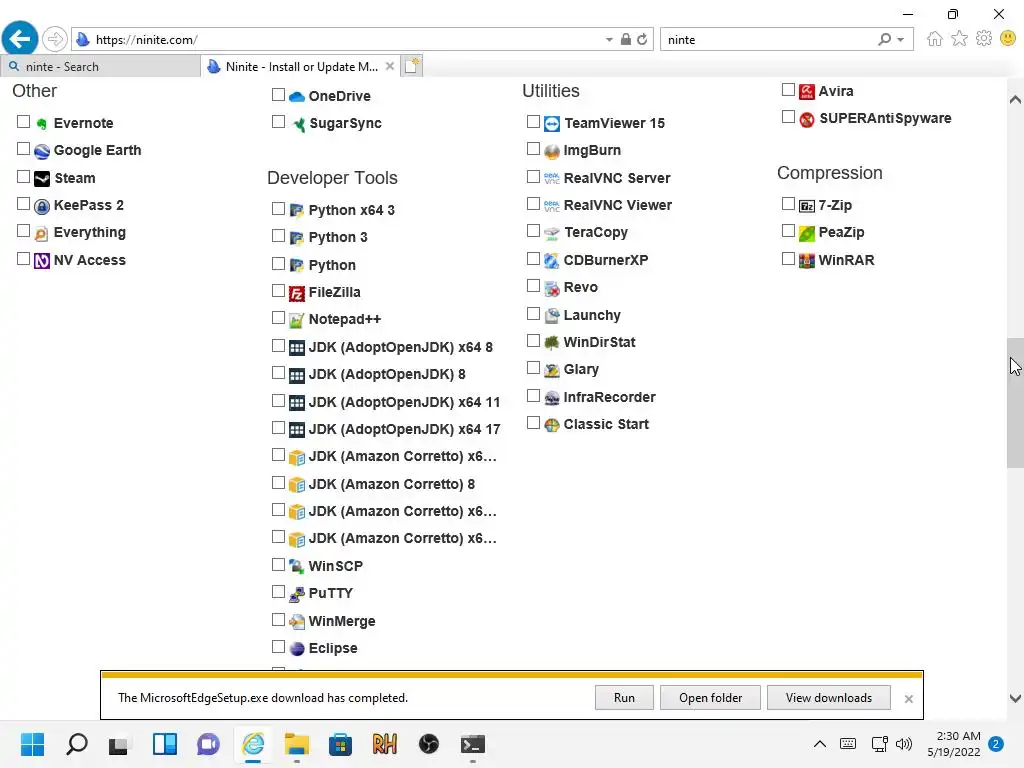Image resolution: width=1024 pixels, height=768 pixels.
Task: Open the browser Home icon
Action: (x=935, y=39)
